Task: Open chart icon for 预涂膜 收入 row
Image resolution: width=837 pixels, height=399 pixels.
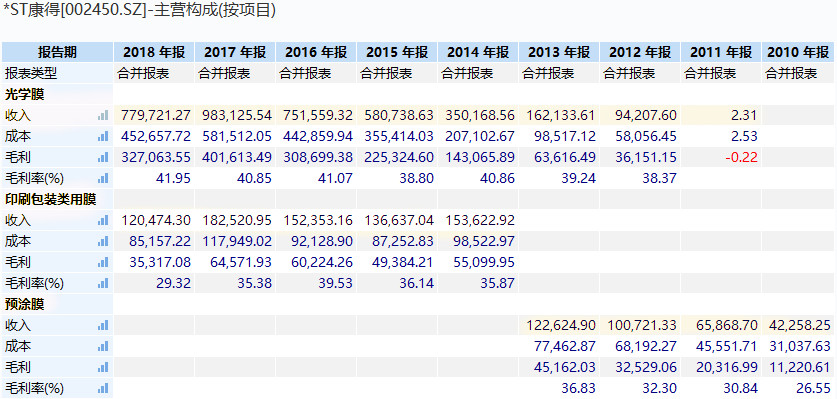Action: [103, 325]
